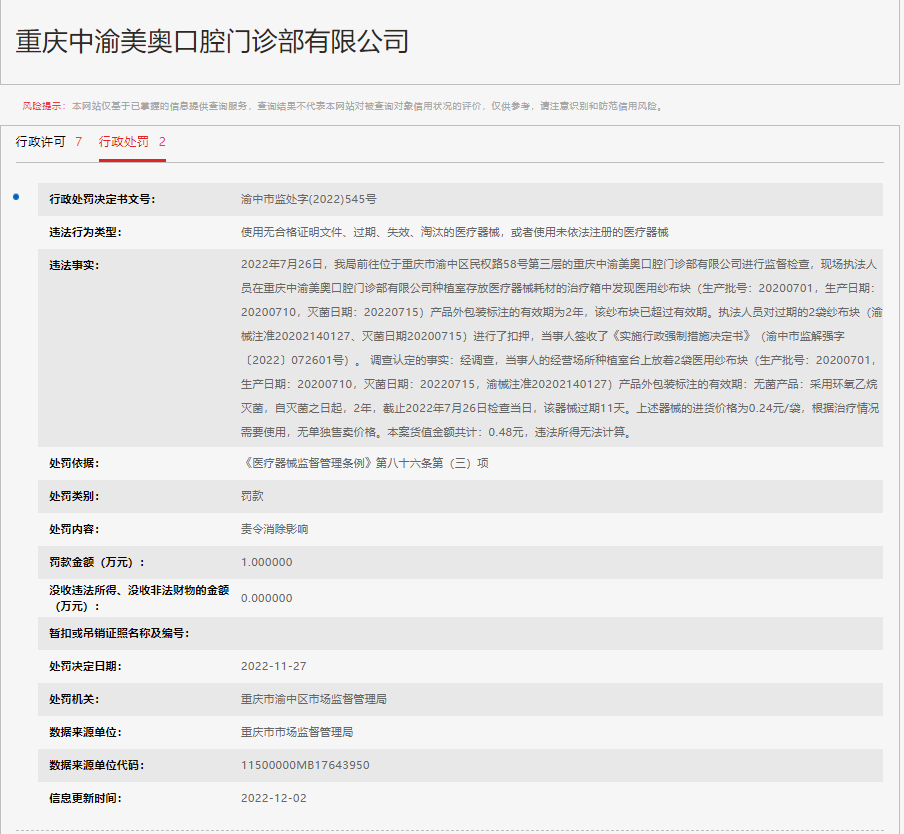This screenshot has width=904, height=834.
Task: Click the company name 重庆中渝美奥口腔门诊部有限公司 heading
Action: pos(212,41)
